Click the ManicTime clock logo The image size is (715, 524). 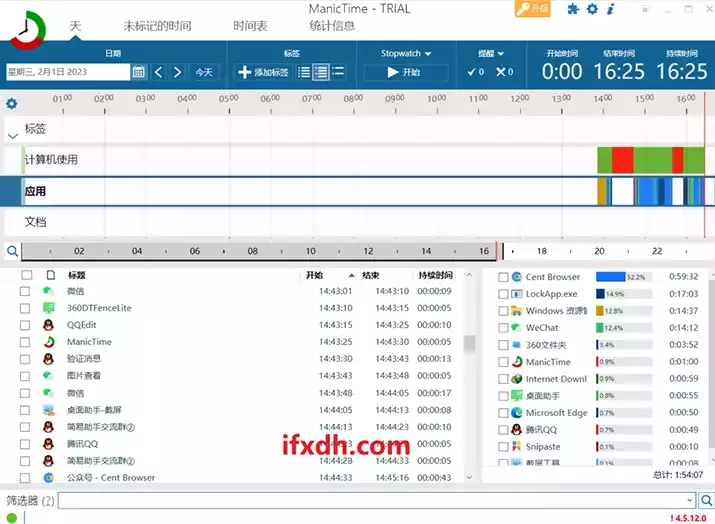coord(27,30)
